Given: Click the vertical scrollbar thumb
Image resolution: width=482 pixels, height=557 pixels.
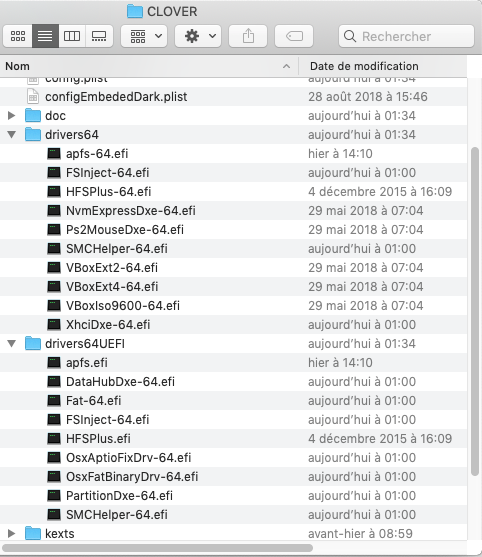Looking at the screenshot, I should click(x=475, y=311).
